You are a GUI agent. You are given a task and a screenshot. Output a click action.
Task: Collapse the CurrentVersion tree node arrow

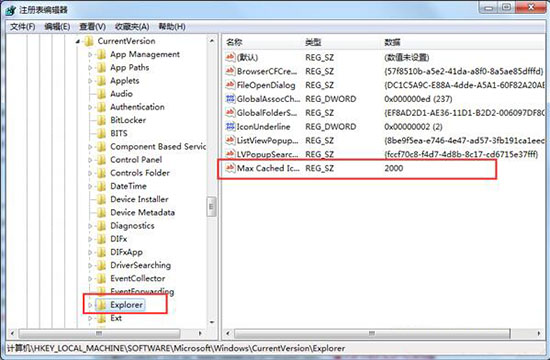tap(78, 42)
